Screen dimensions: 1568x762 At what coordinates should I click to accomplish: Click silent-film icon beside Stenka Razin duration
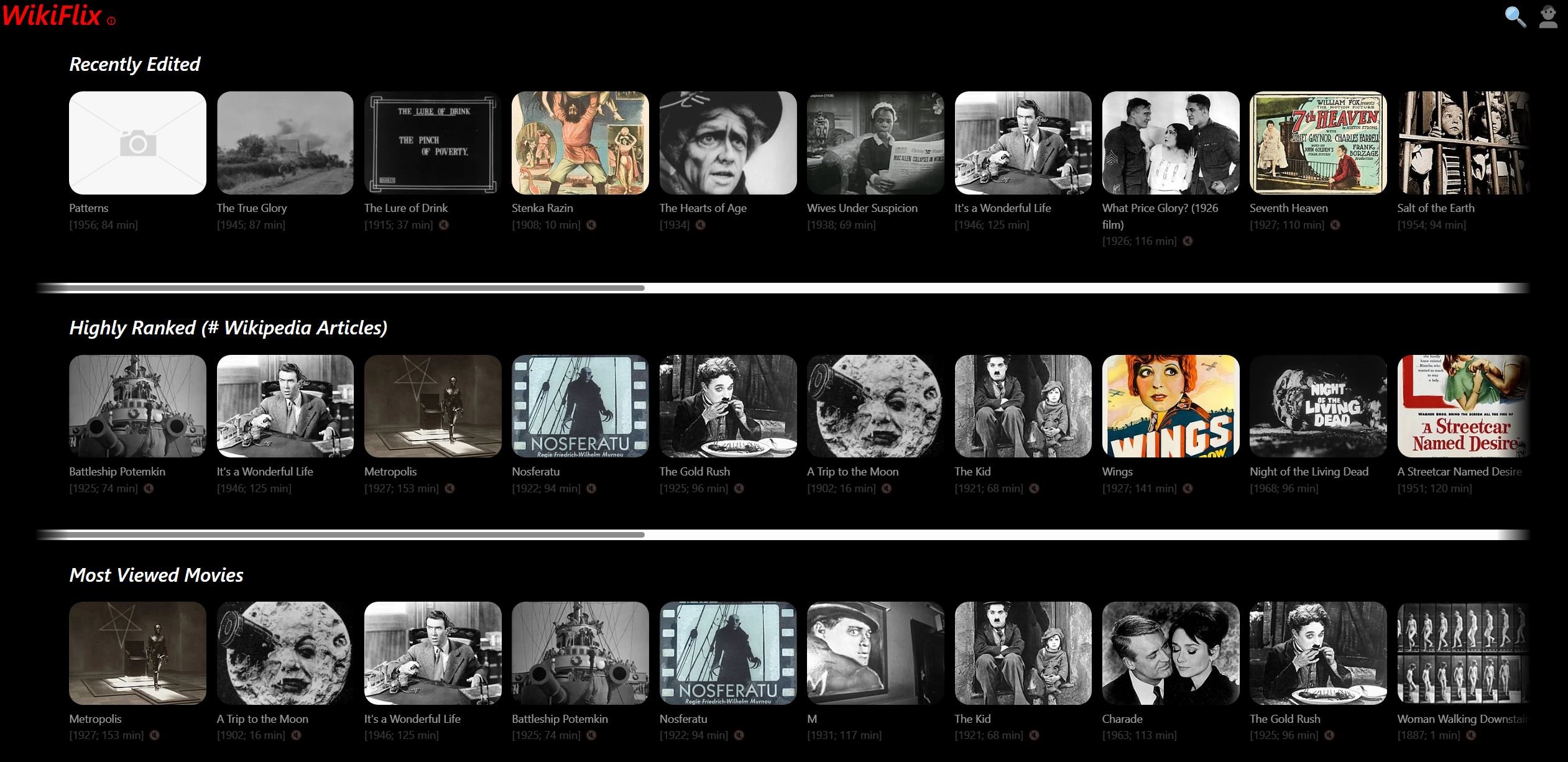pos(591,225)
